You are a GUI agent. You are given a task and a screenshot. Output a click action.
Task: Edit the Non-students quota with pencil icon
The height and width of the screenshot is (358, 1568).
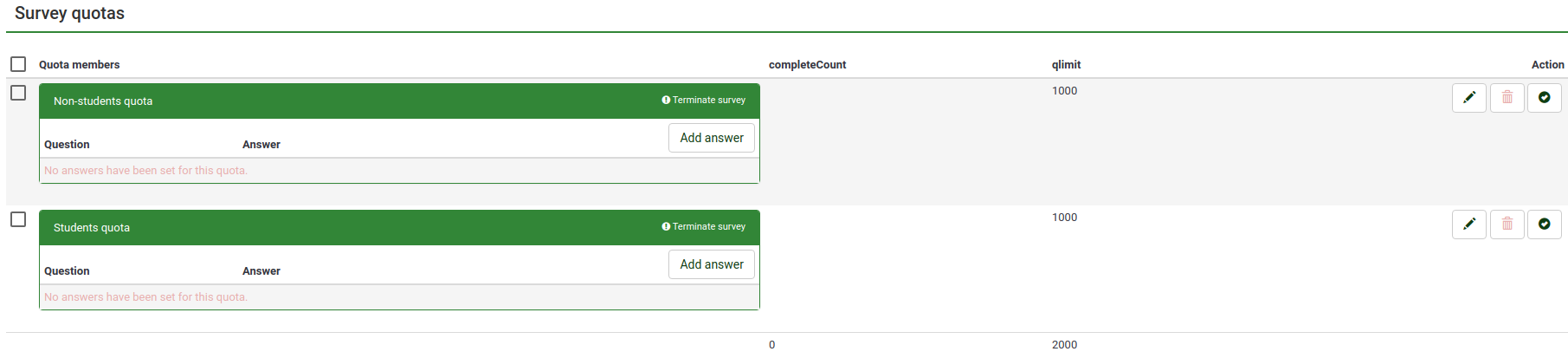[x=1468, y=98]
